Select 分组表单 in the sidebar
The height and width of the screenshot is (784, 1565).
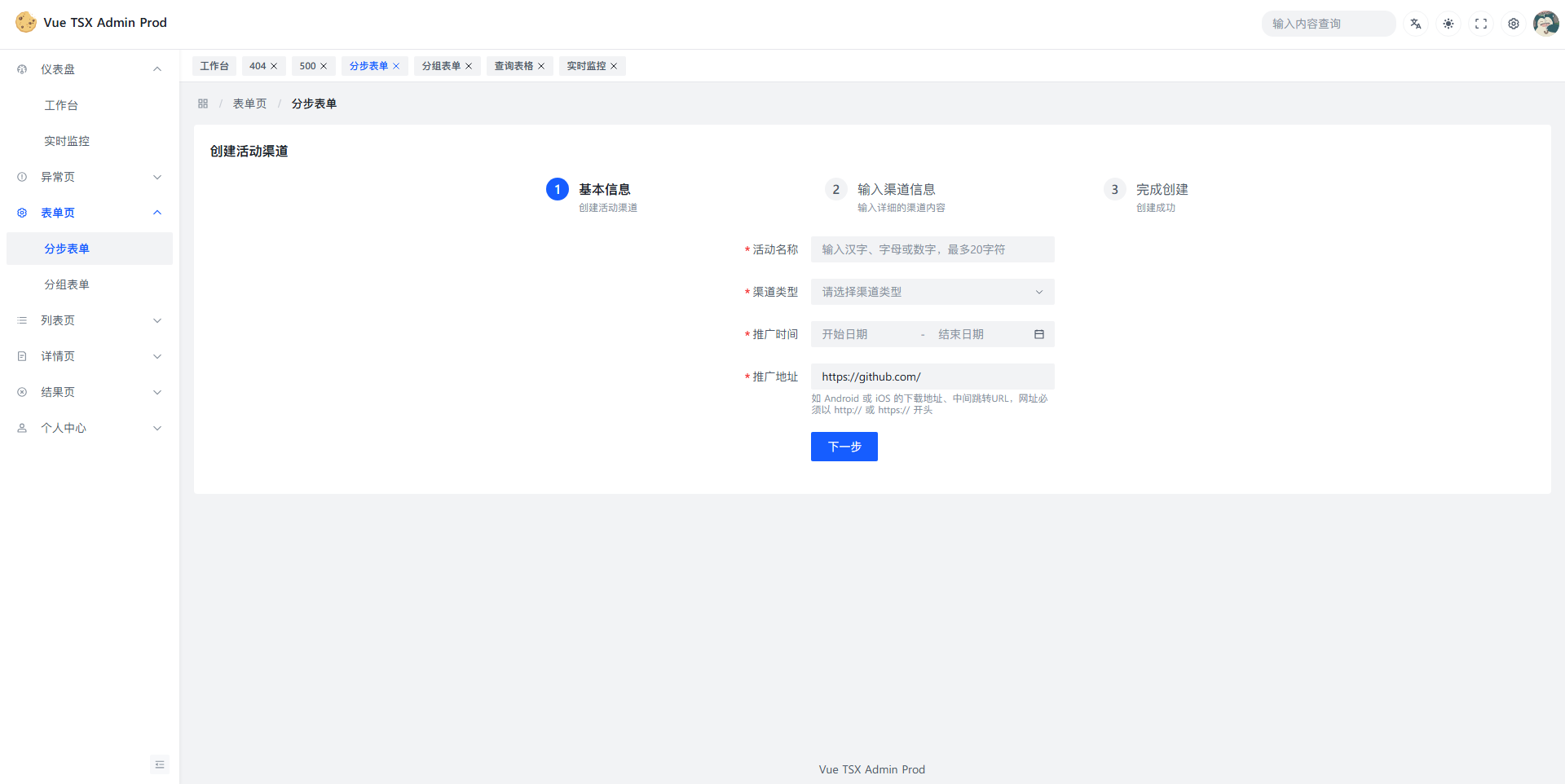pos(67,284)
